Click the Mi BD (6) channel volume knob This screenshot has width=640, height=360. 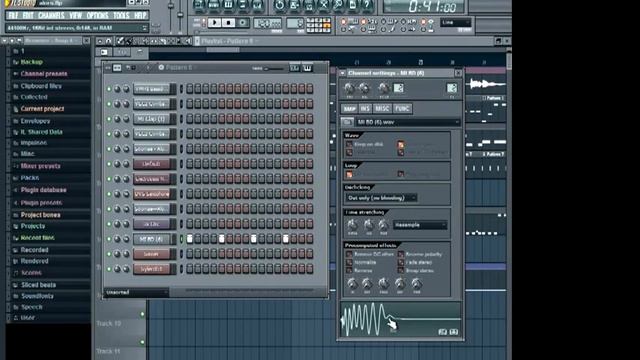tap(126, 239)
